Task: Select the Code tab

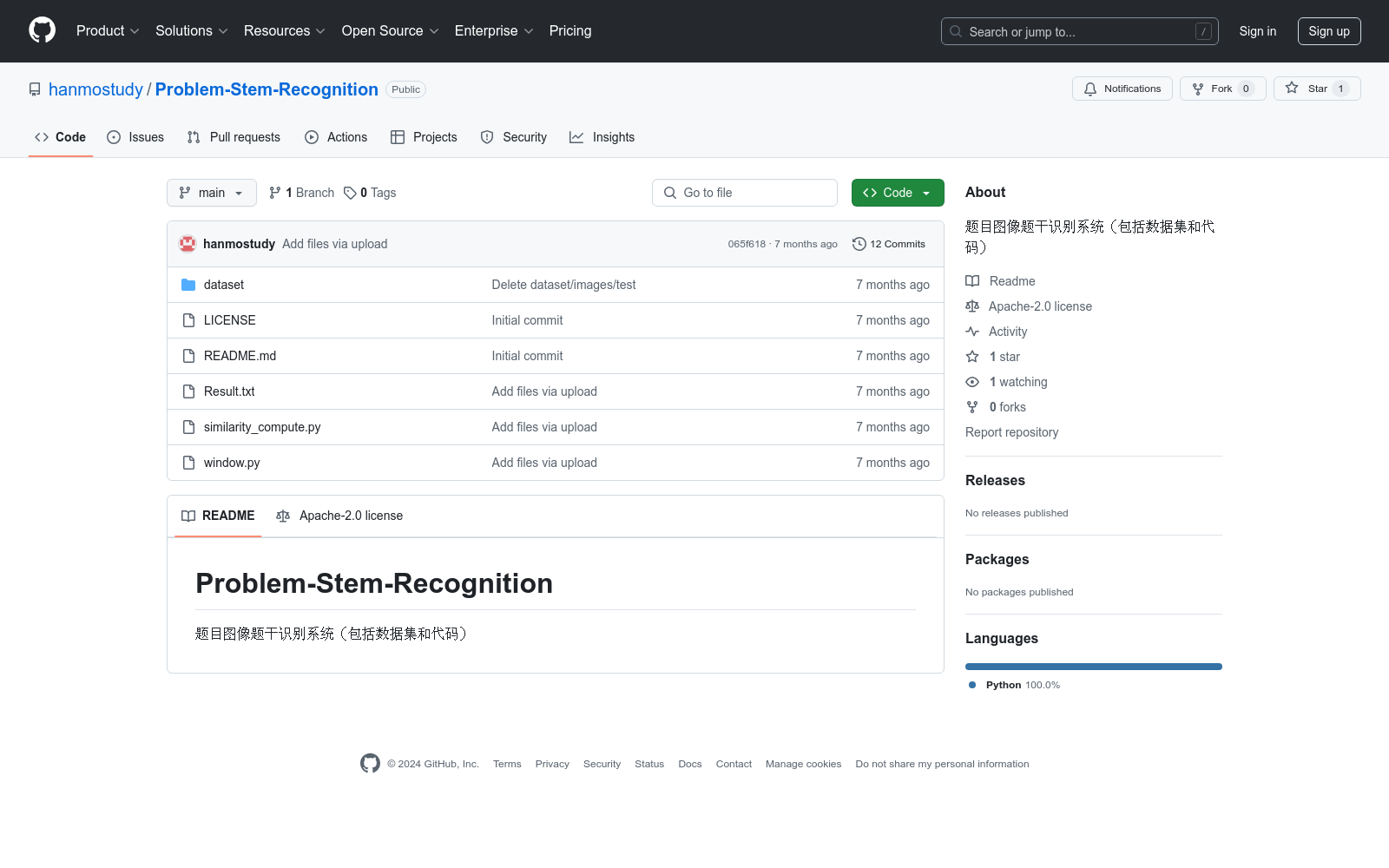Action: pos(61,137)
